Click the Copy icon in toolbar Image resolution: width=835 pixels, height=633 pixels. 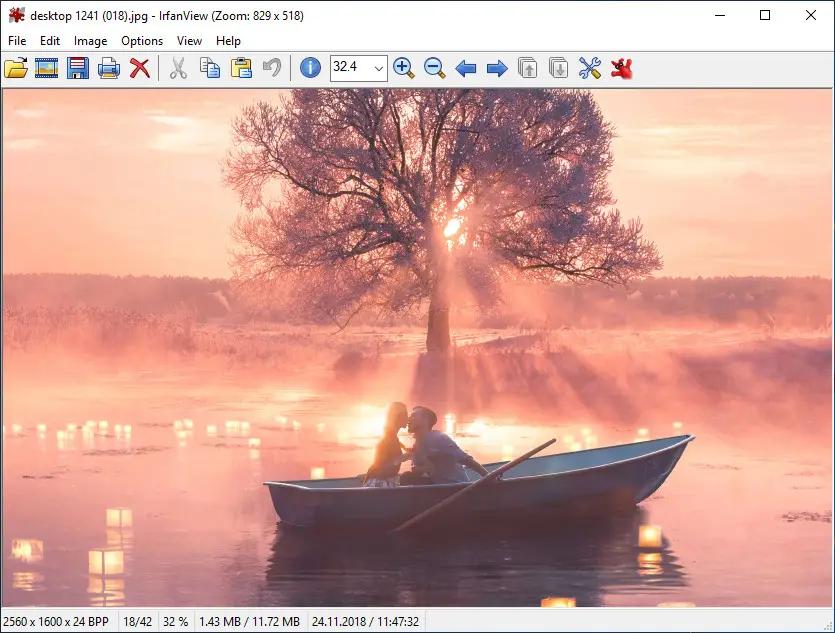[x=210, y=68]
